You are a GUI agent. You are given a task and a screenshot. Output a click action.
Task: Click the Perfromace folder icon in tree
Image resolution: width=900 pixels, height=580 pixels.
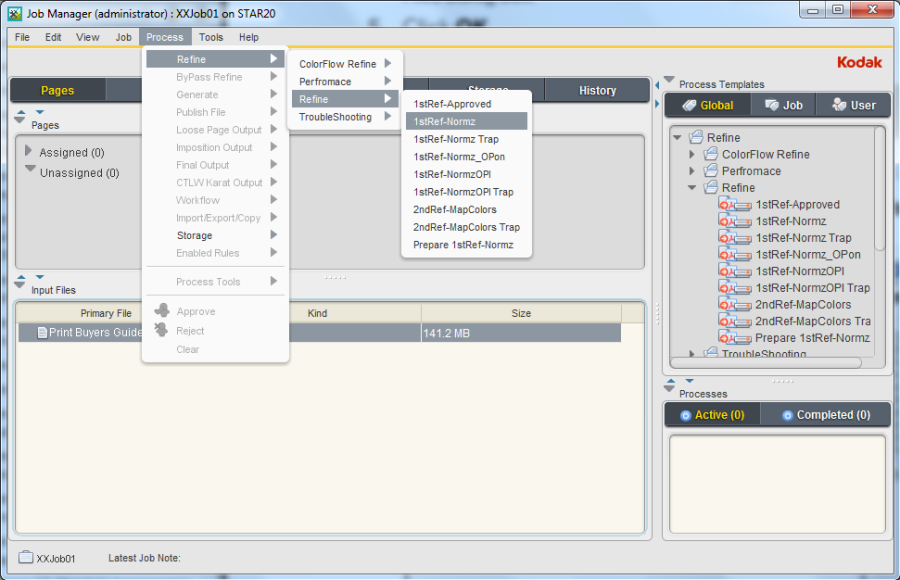(711, 171)
